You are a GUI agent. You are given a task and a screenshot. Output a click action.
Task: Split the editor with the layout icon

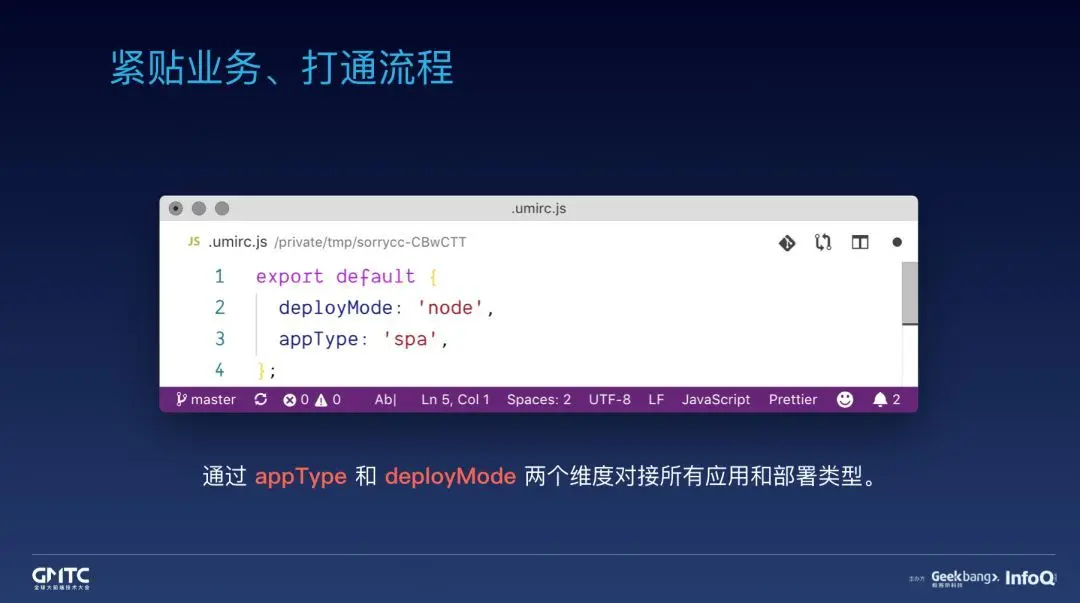click(860, 243)
